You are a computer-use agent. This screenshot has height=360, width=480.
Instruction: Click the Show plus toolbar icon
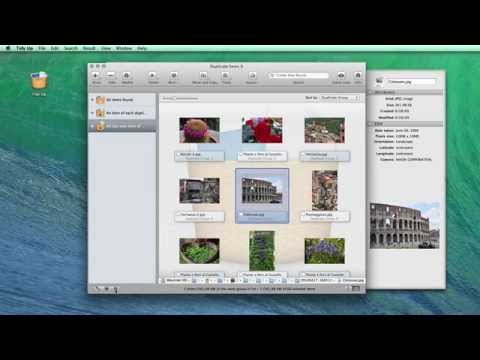96,76
